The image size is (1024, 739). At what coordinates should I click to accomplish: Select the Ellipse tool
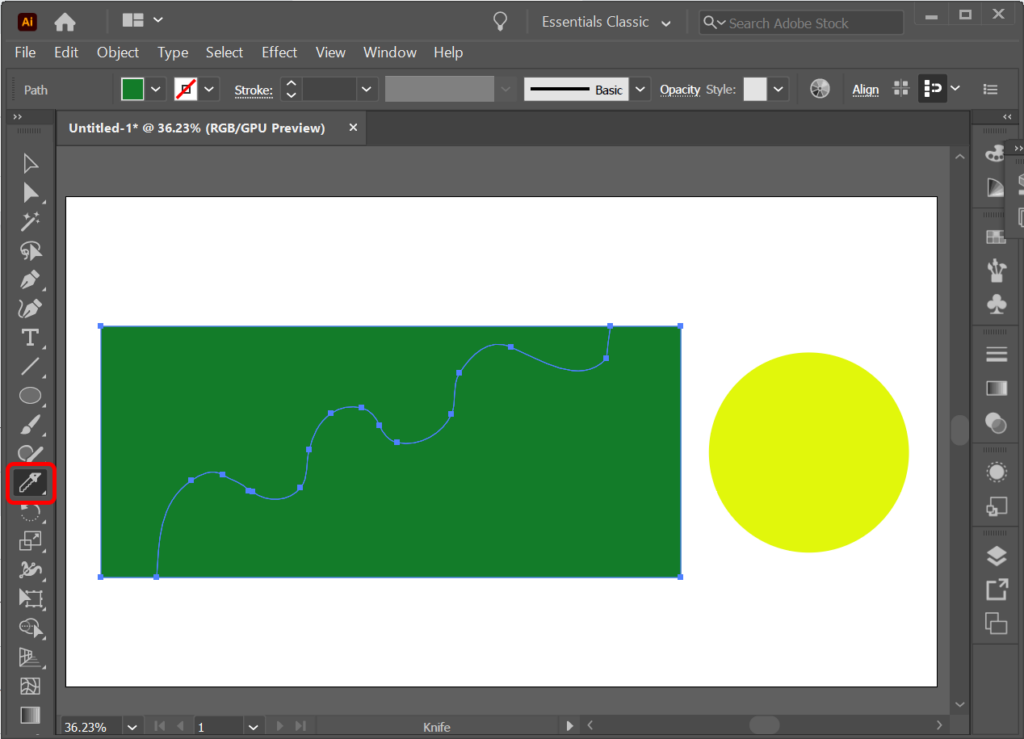tap(30, 394)
